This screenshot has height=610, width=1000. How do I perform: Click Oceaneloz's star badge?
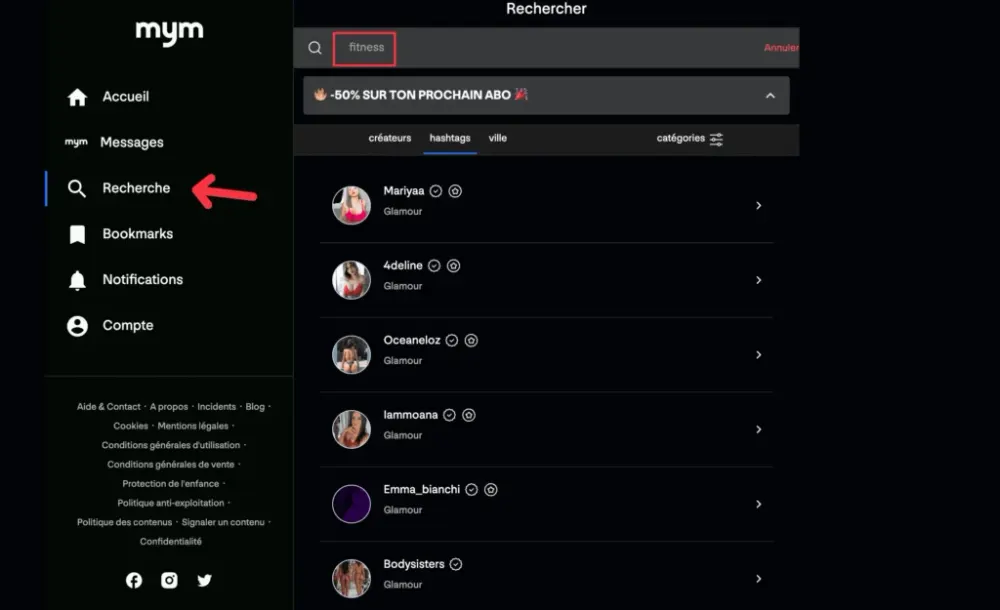click(471, 340)
